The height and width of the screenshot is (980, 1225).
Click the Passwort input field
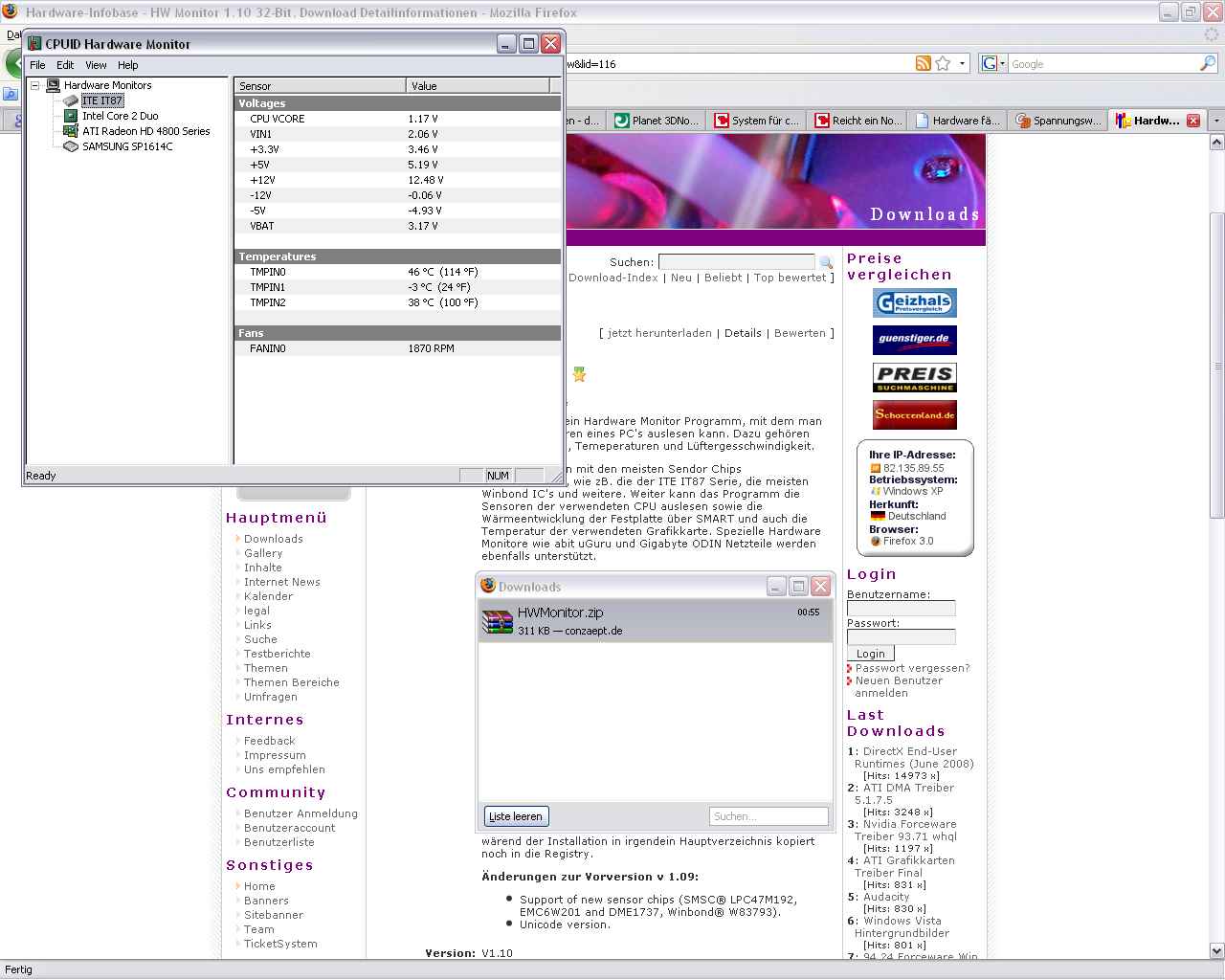(902, 637)
